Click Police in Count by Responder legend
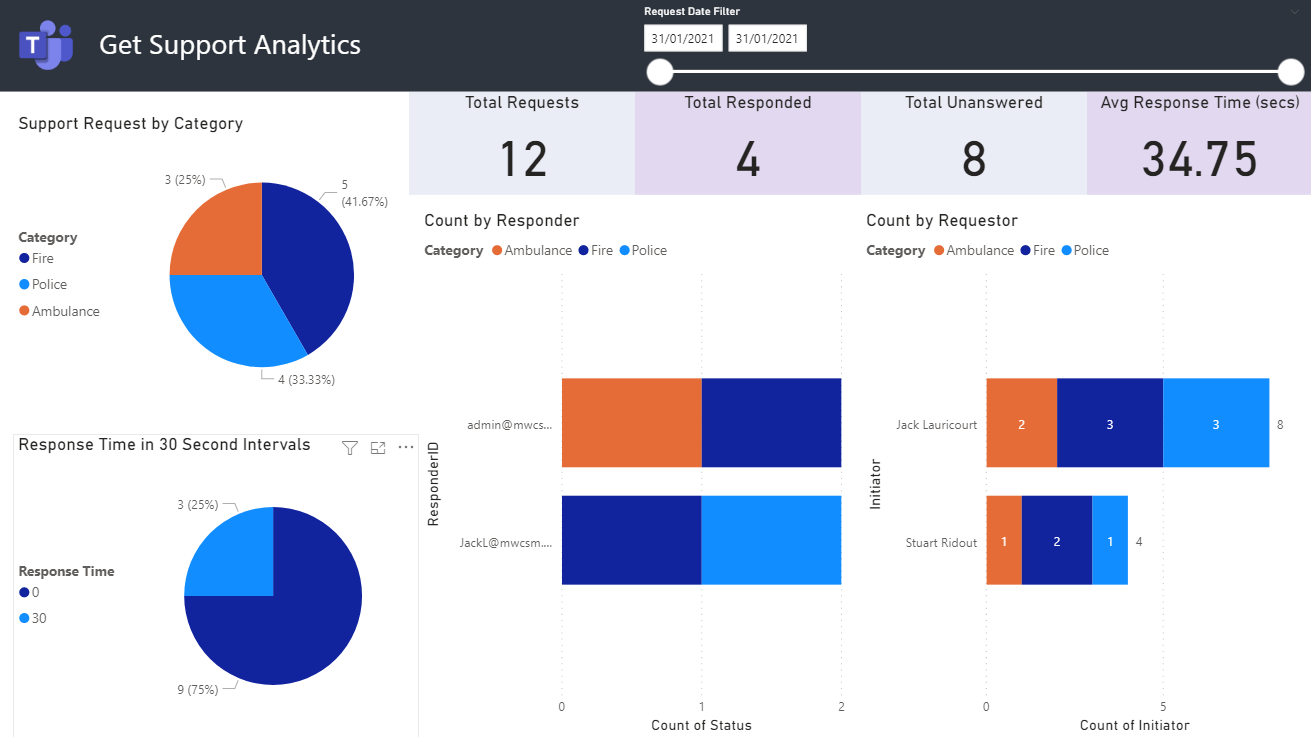The width and height of the screenshot is (1311, 737). coord(642,250)
